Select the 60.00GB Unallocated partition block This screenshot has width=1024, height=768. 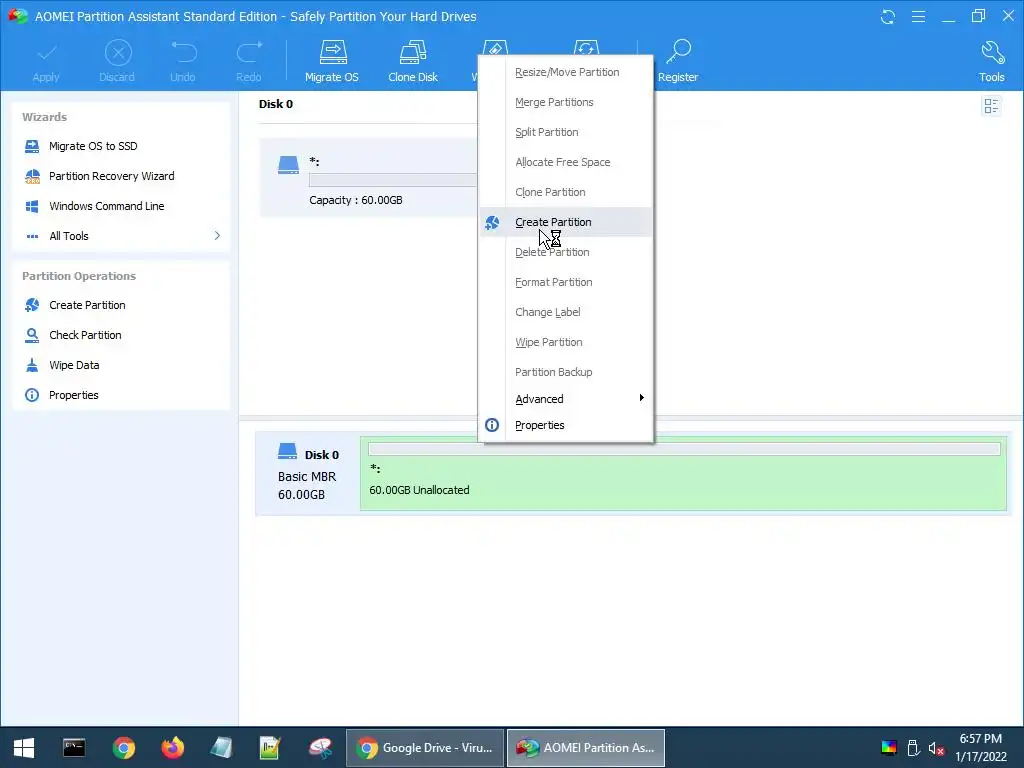tap(683, 473)
